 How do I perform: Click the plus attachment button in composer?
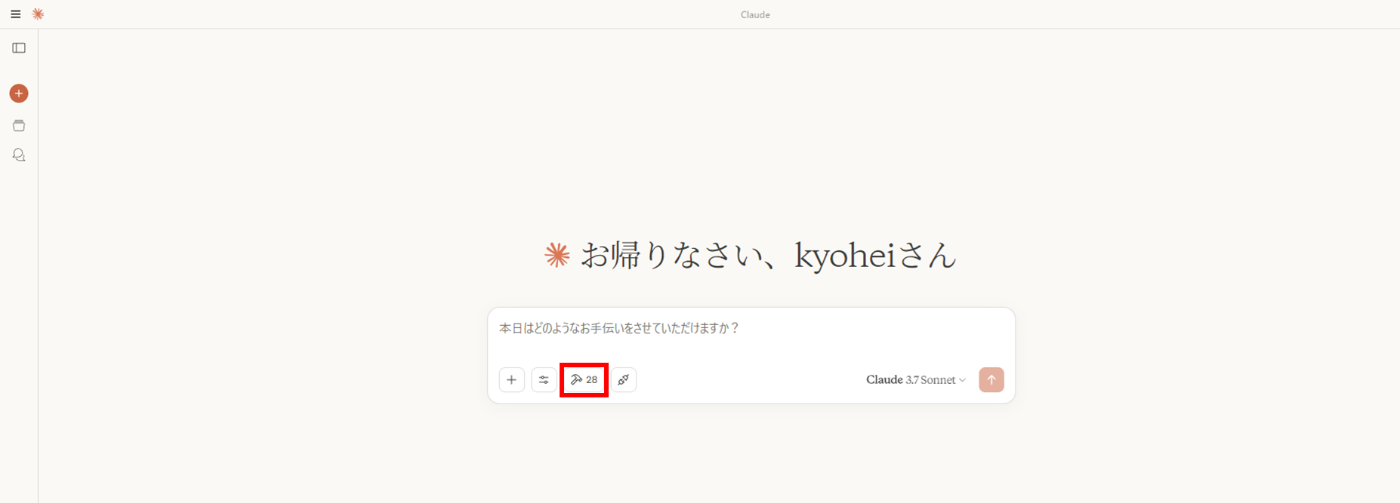512,380
